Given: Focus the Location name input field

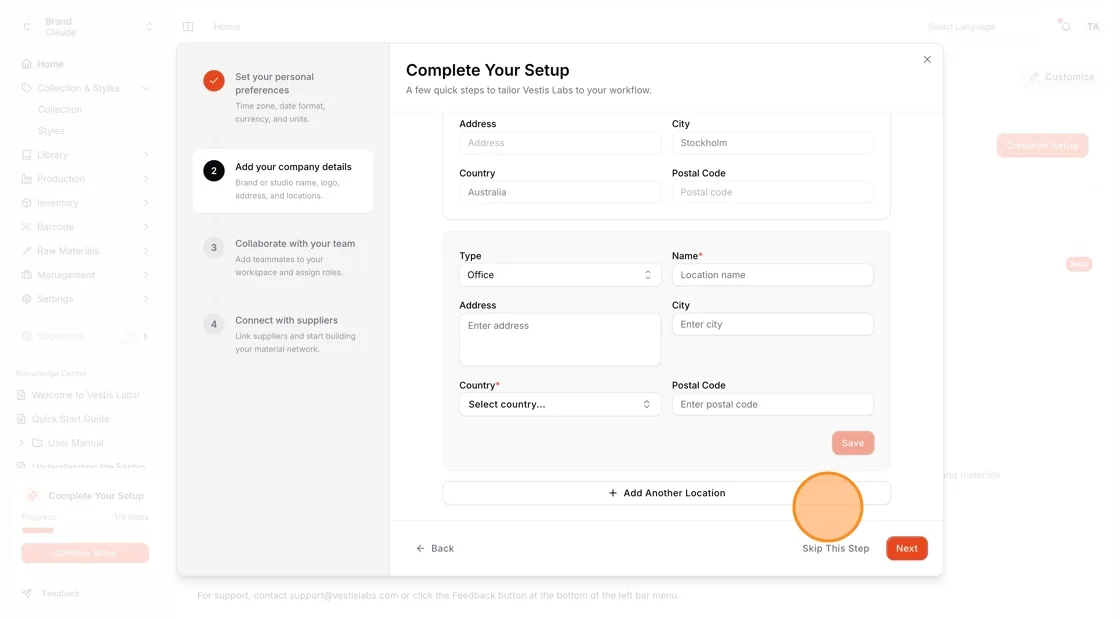Looking at the screenshot, I should (772, 275).
